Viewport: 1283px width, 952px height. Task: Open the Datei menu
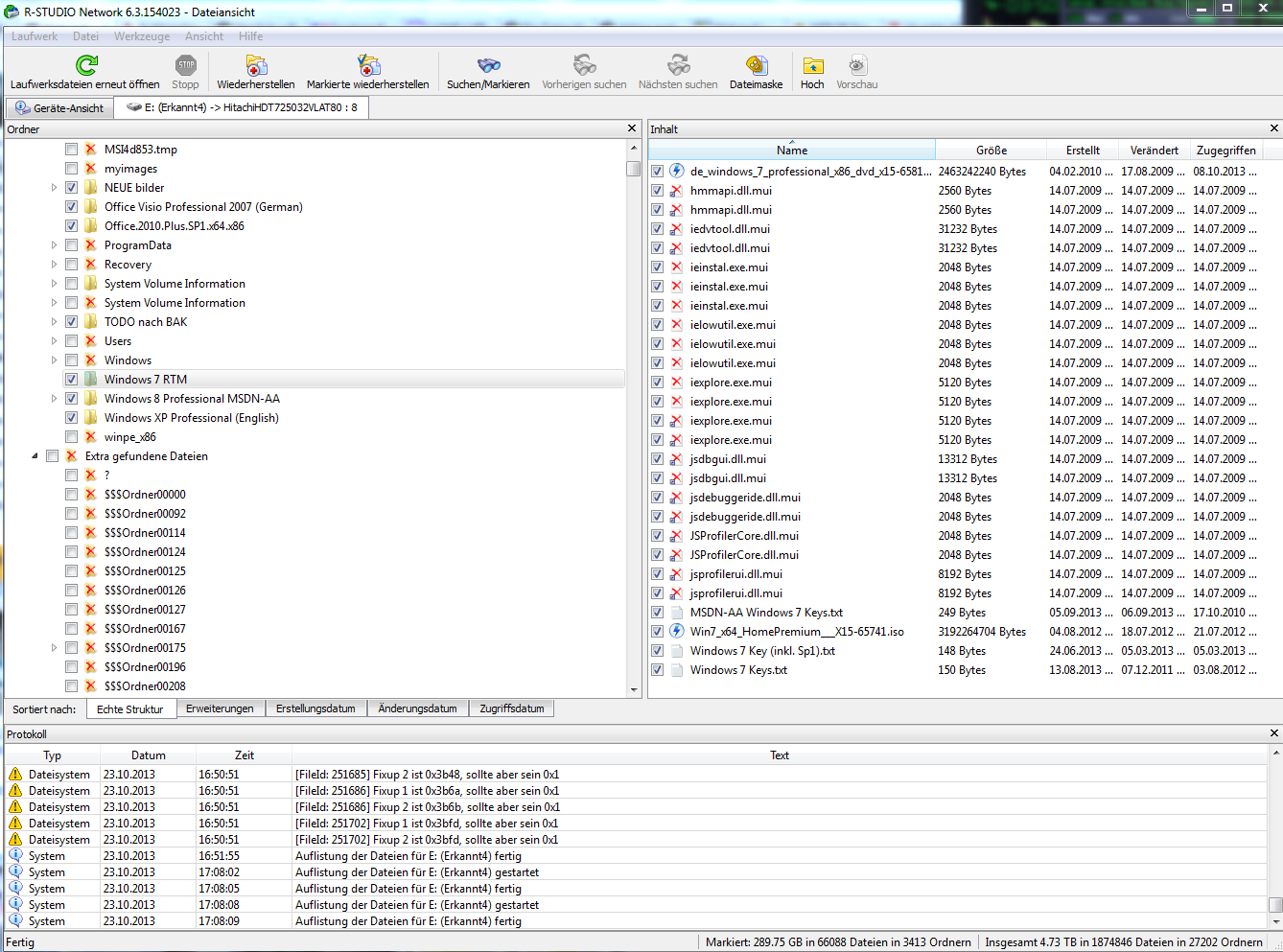[x=85, y=36]
